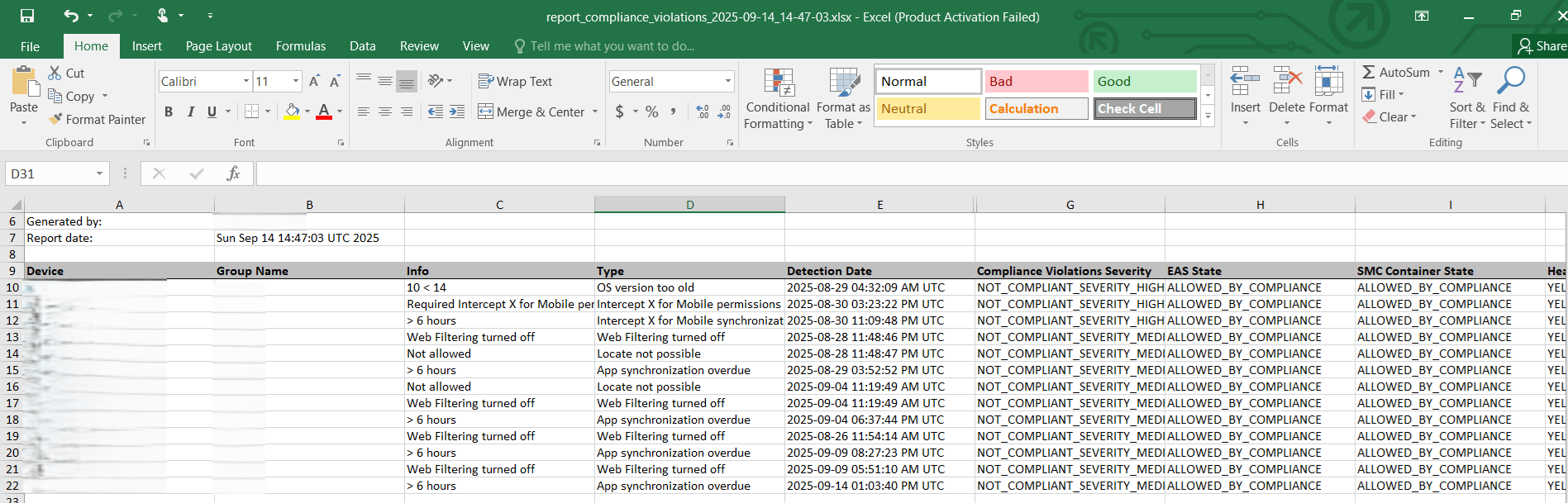Apply comma style format
Viewport: 1568px width, 503px height.
(x=674, y=112)
